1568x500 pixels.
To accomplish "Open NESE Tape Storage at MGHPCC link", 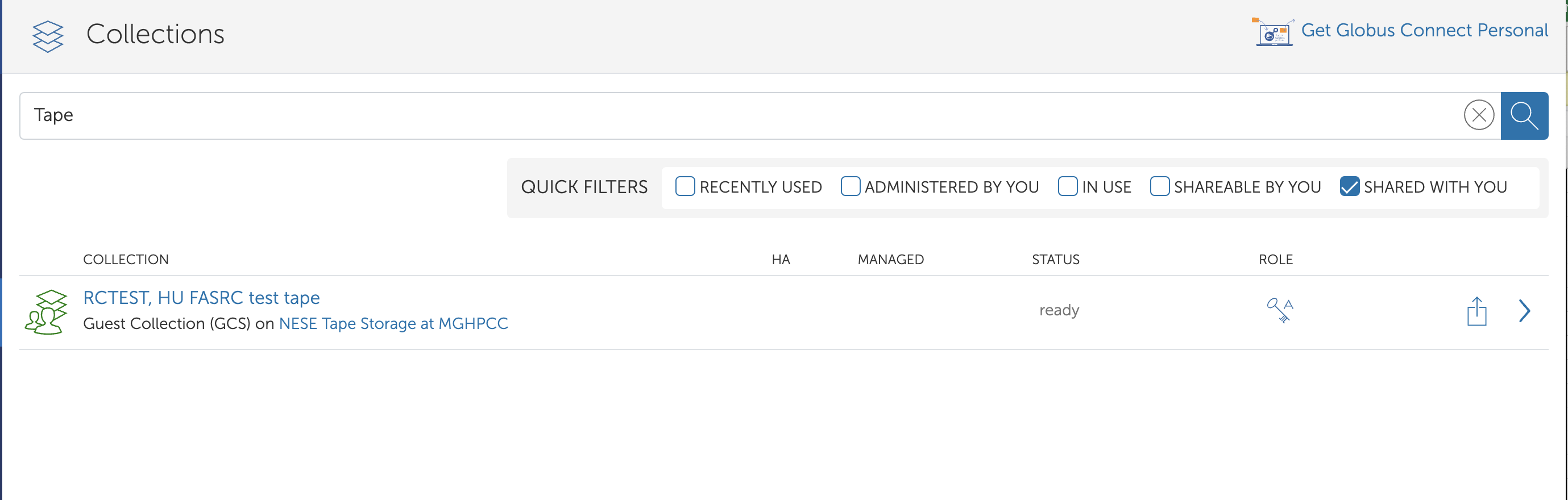I will [x=393, y=324].
